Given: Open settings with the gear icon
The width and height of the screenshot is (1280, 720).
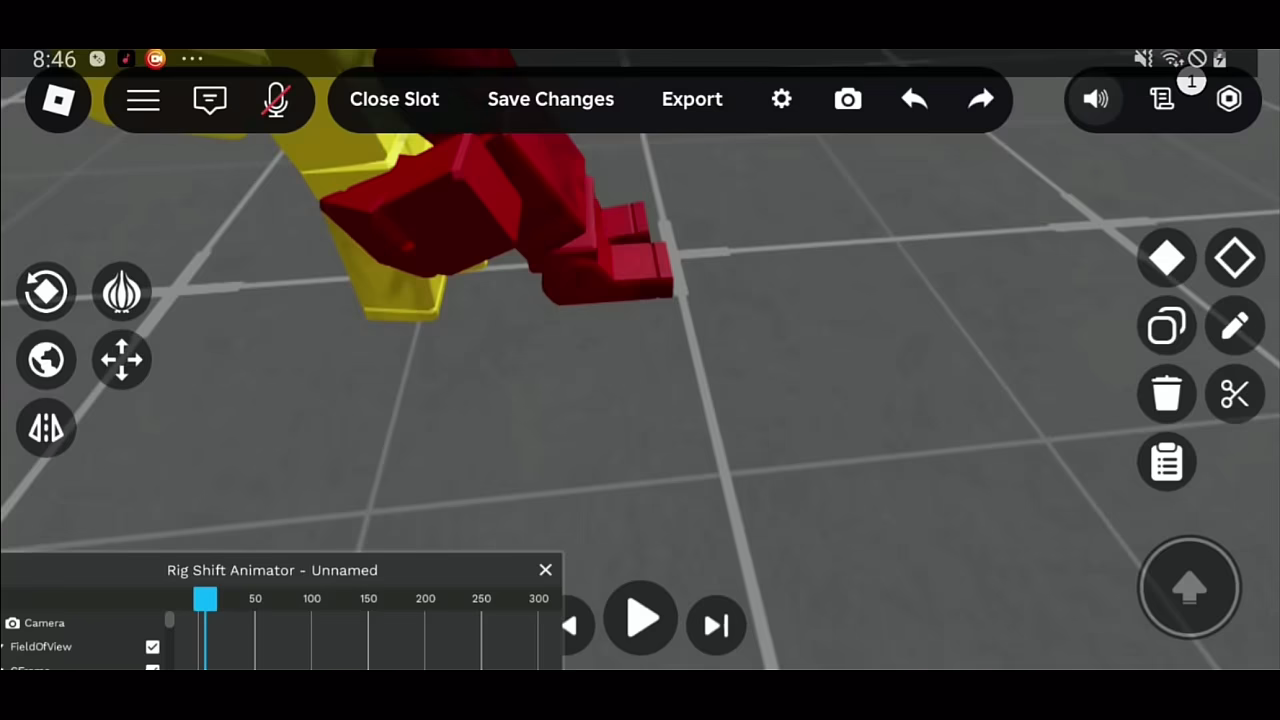Looking at the screenshot, I should tap(781, 99).
